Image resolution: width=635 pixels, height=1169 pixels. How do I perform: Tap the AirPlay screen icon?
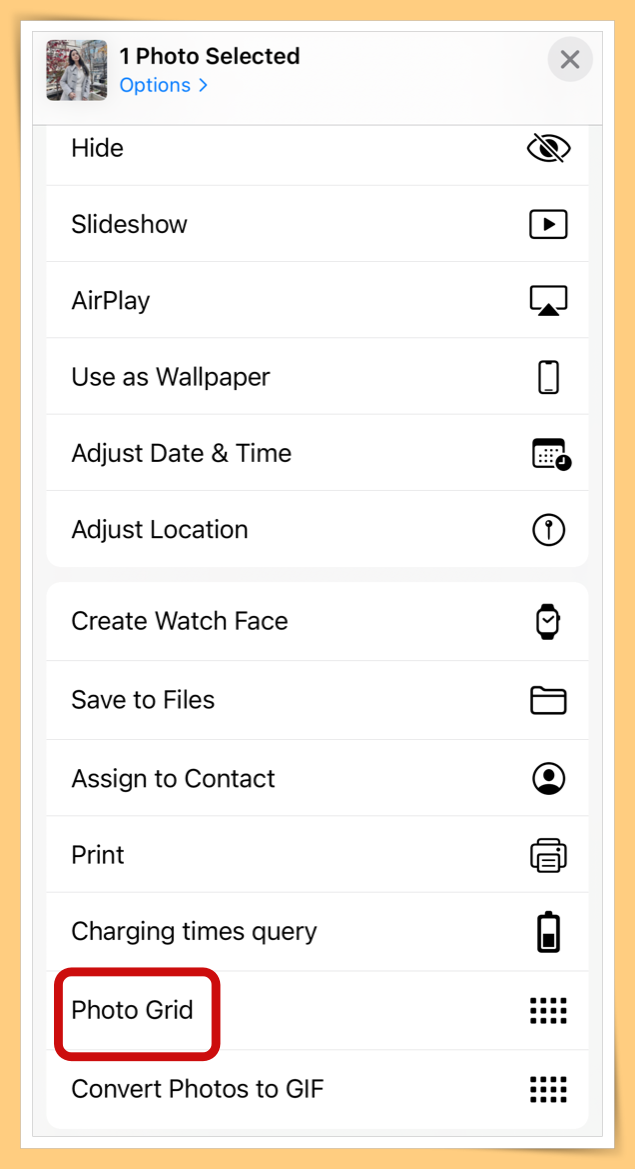(x=549, y=300)
